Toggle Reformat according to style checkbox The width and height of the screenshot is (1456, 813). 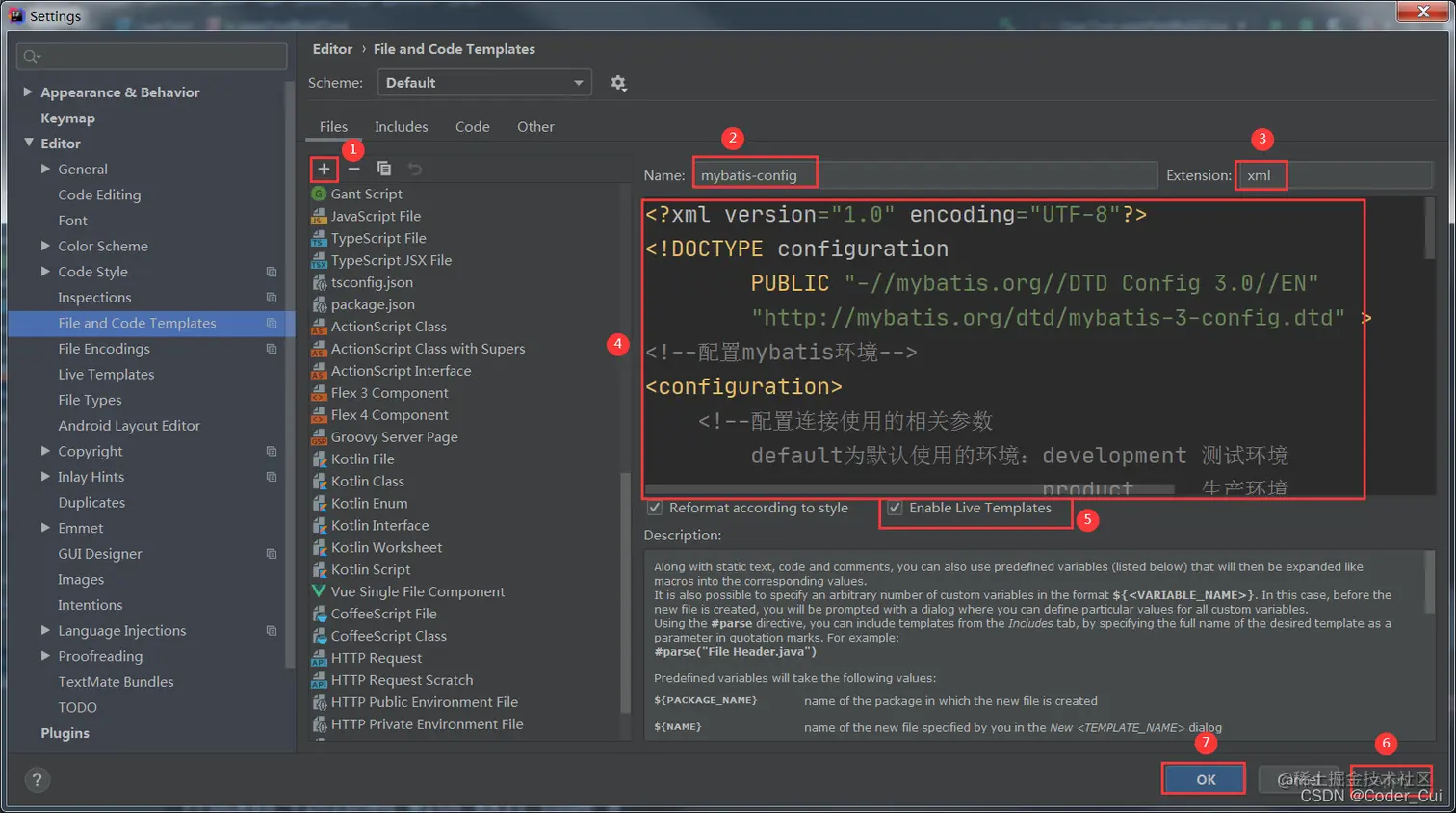coord(654,507)
